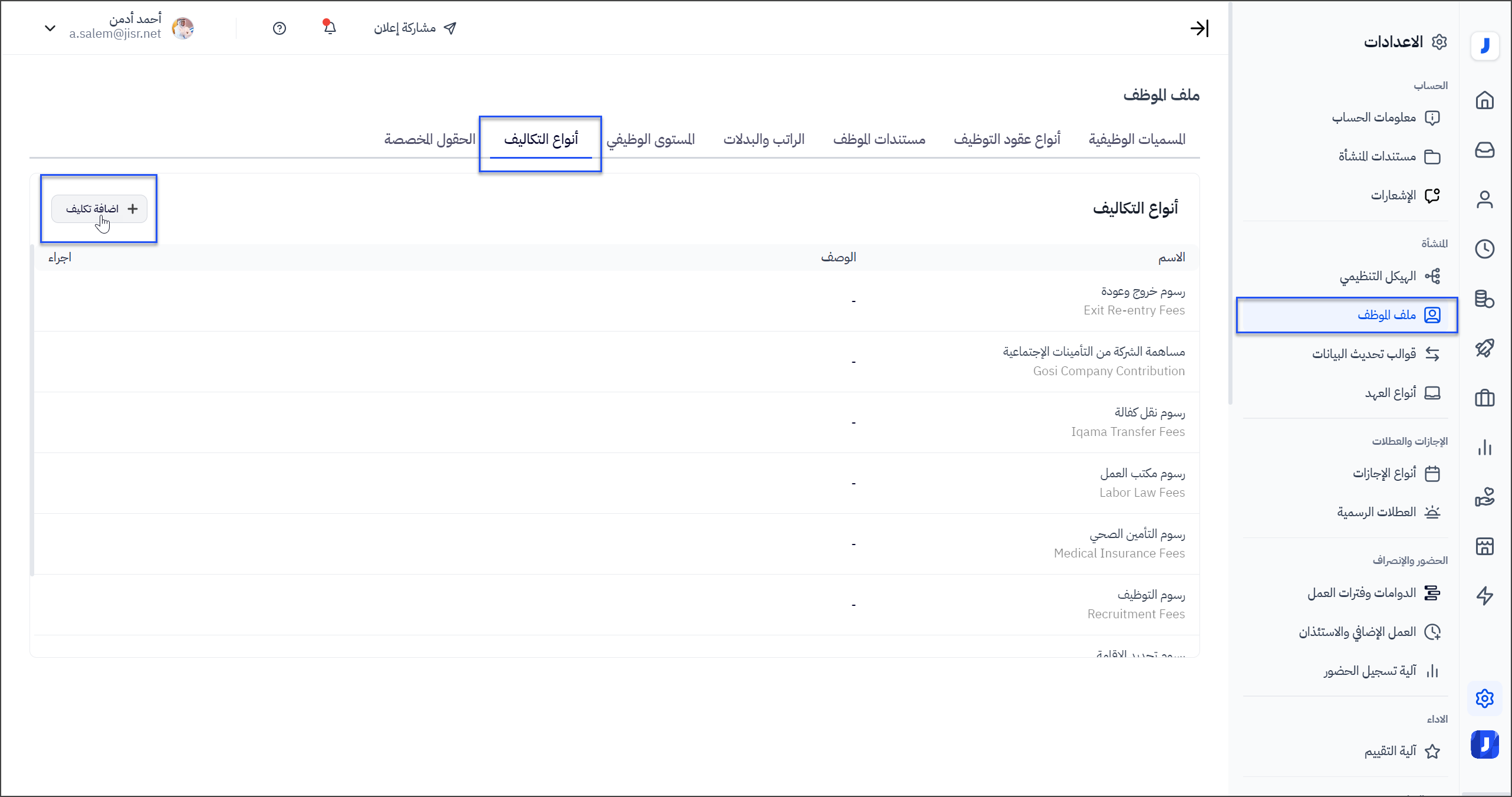Click the اضافة تكليف button

[x=99, y=209]
